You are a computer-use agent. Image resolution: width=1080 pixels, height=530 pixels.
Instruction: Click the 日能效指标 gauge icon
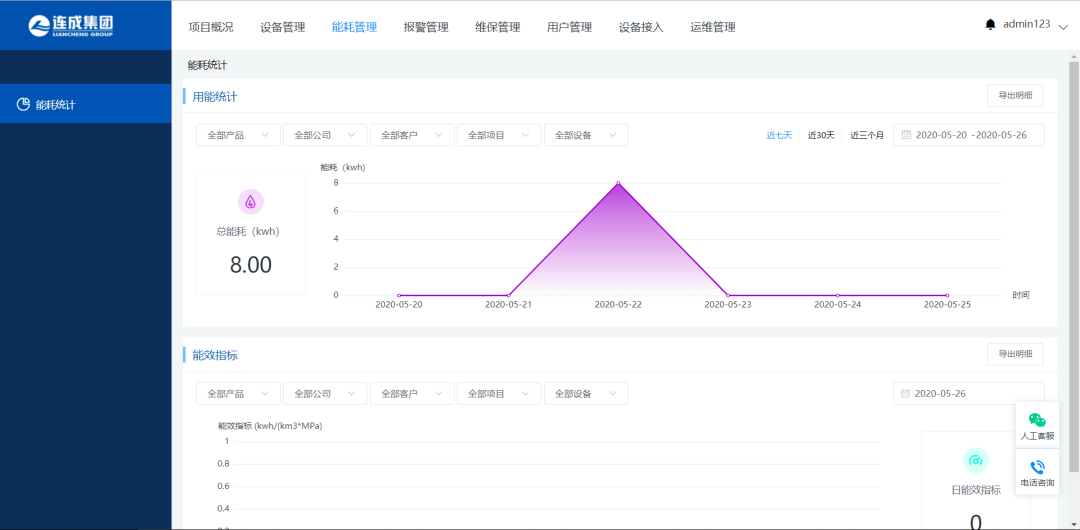tap(975, 460)
